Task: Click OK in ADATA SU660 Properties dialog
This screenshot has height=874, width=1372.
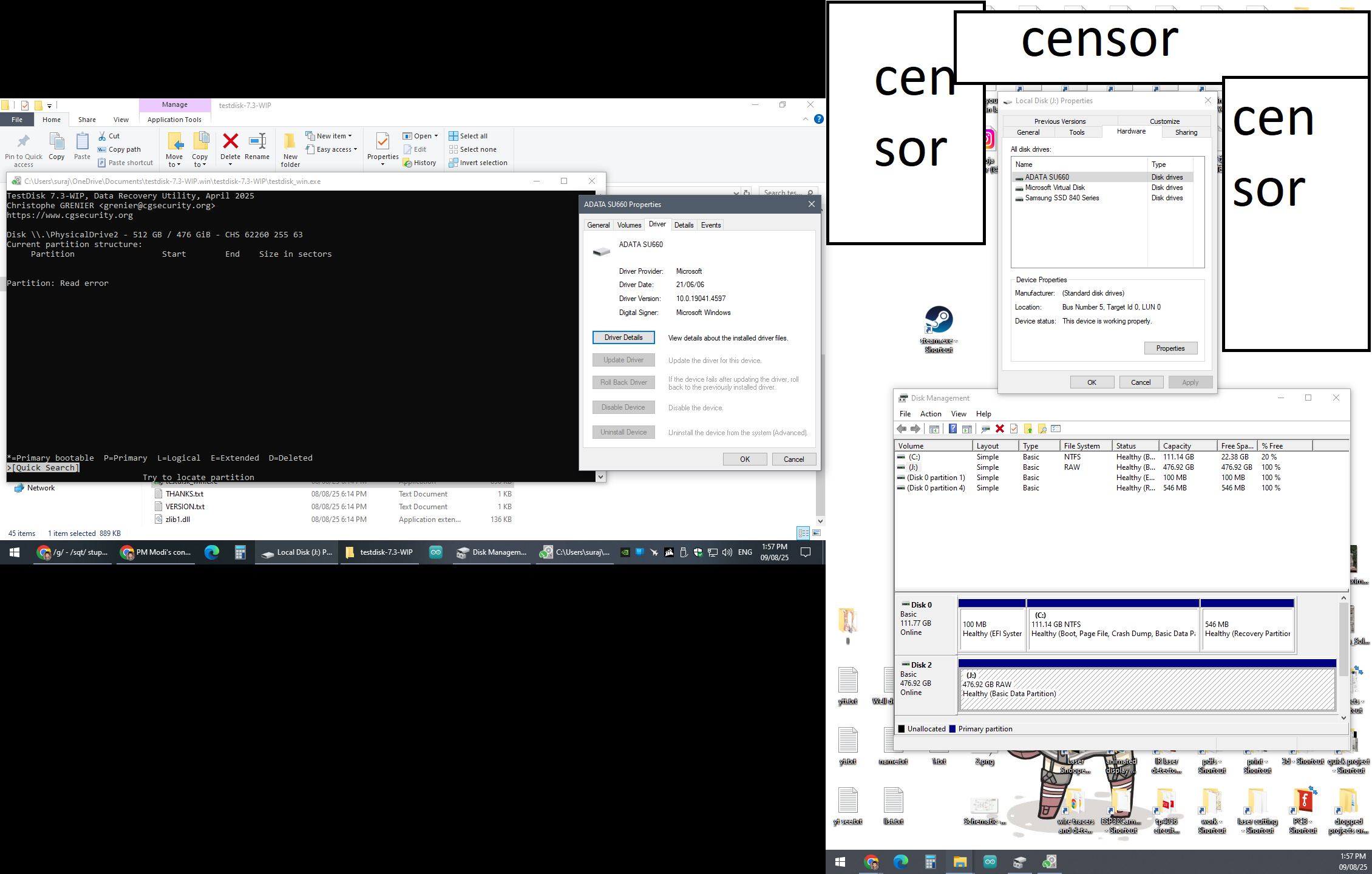Action: click(745, 459)
